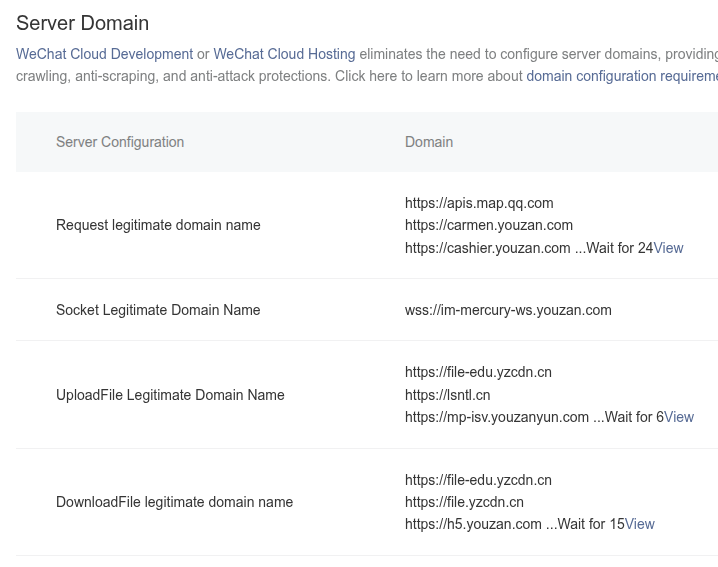Select the UploadFile Legitimate Domain Name label
Screen dimensions: 718x567
point(170,395)
